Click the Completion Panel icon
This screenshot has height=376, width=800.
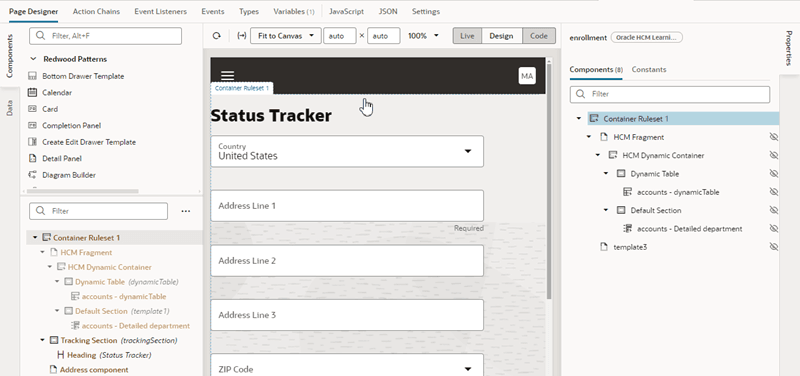(32, 126)
